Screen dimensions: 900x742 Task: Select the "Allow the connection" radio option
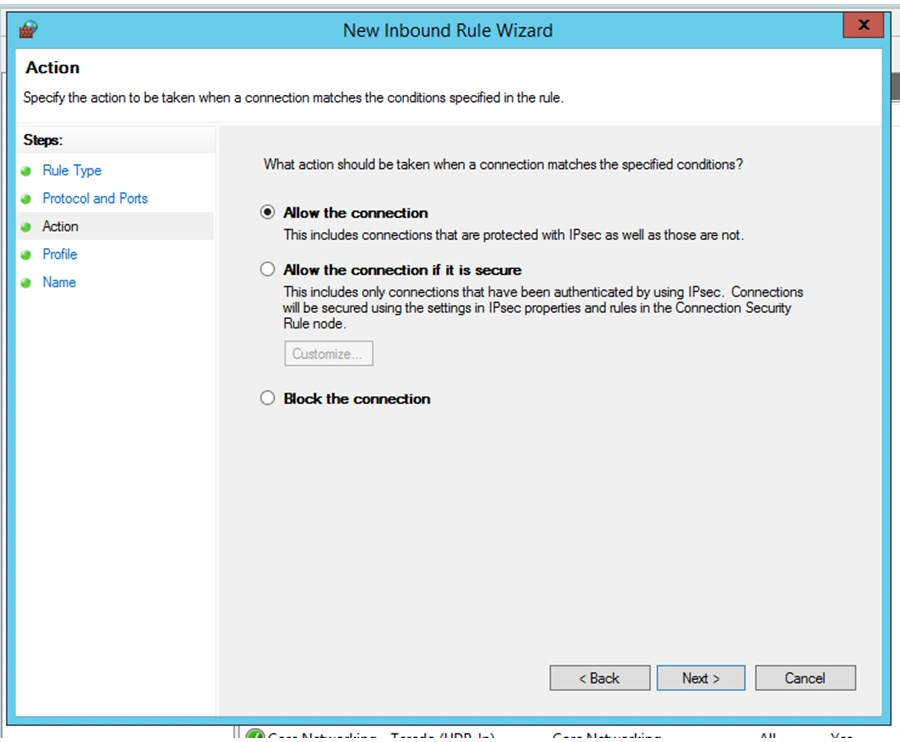click(267, 213)
